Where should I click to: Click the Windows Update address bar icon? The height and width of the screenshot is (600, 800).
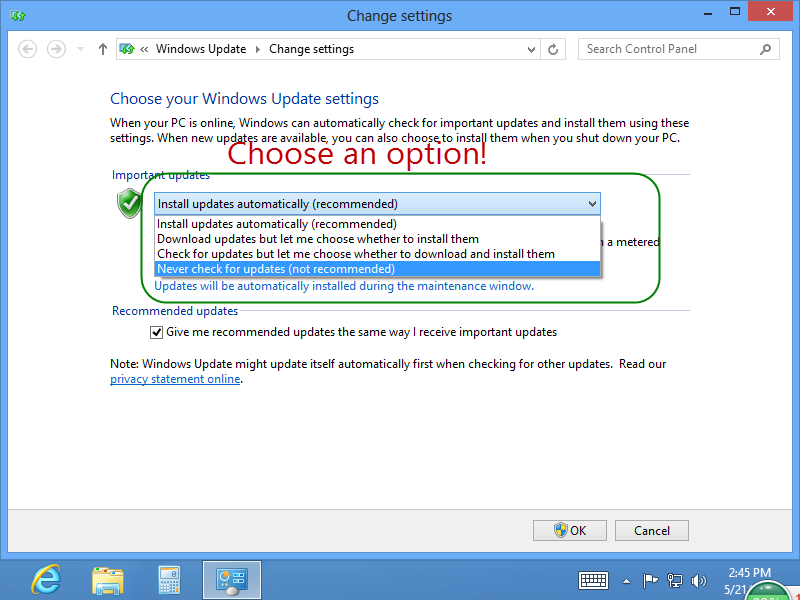point(127,49)
